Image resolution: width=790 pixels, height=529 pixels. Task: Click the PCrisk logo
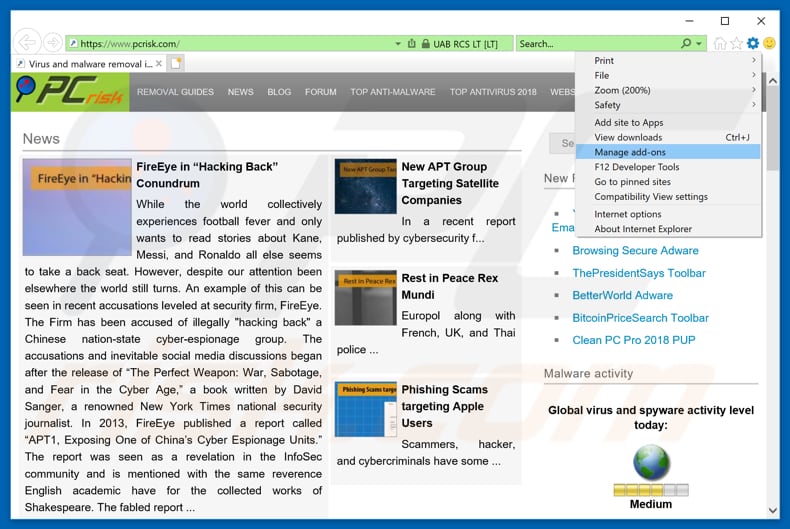(x=70, y=92)
